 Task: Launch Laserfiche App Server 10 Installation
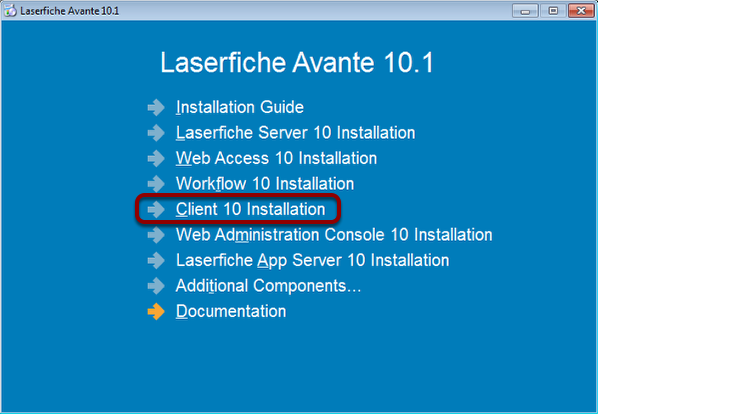[x=312, y=260]
